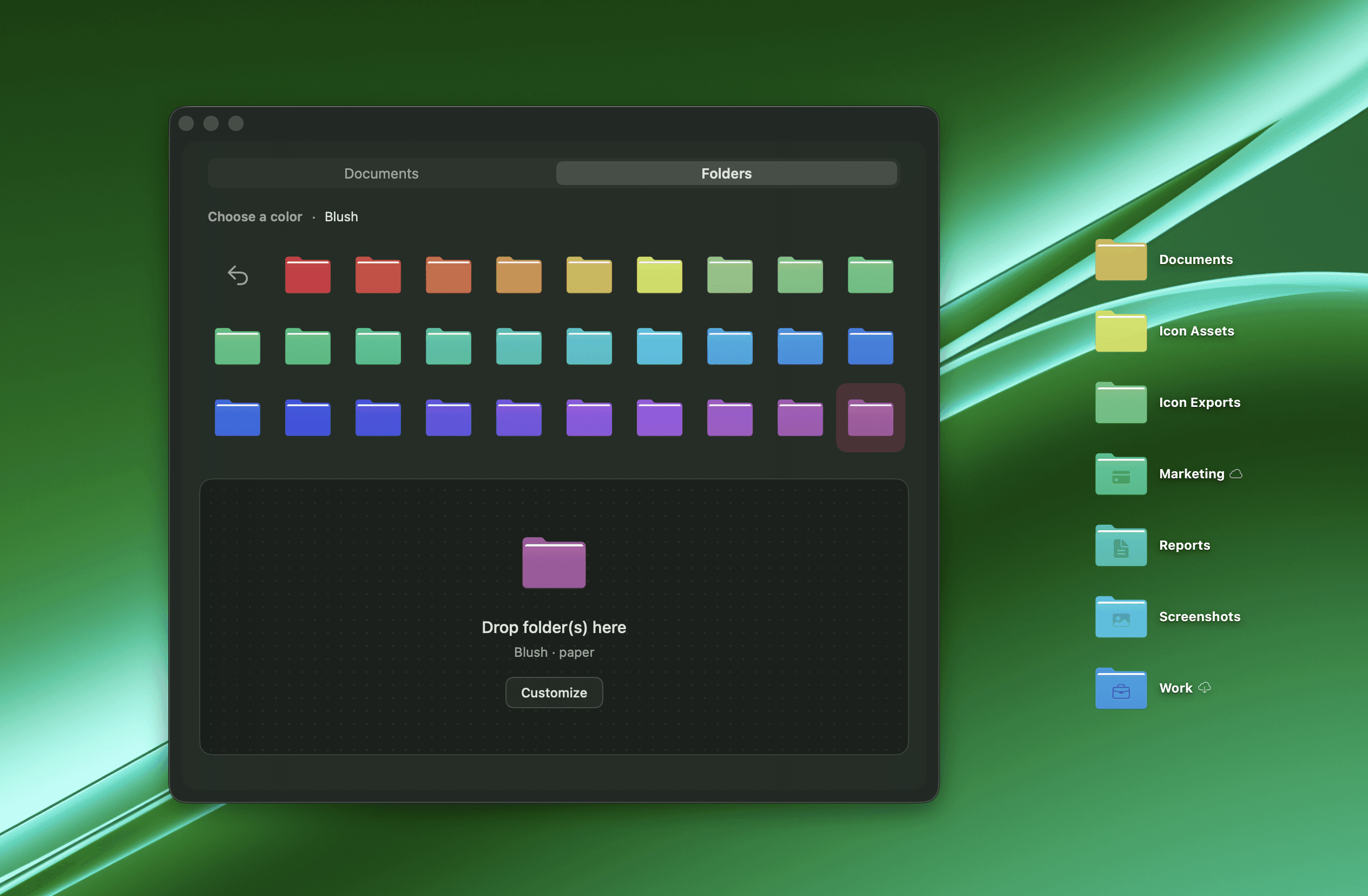Click the cloud download icon beside Work
The height and width of the screenshot is (896, 1368).
point(1205,687)
